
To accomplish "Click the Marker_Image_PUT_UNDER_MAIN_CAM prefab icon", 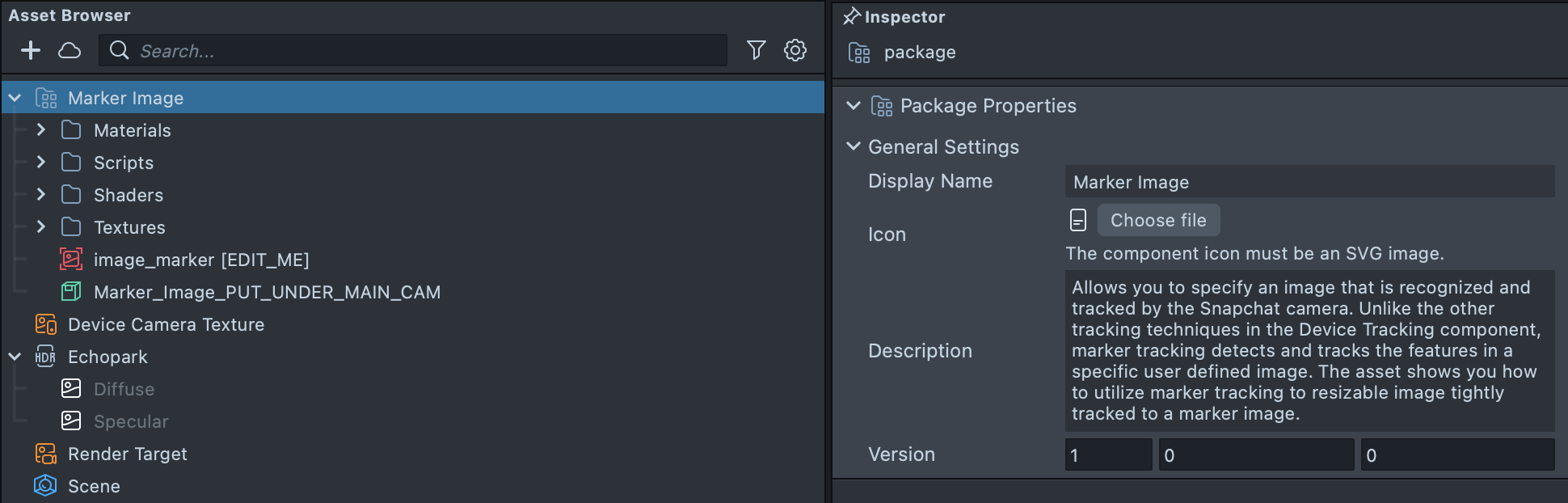I will click(71, 292).
